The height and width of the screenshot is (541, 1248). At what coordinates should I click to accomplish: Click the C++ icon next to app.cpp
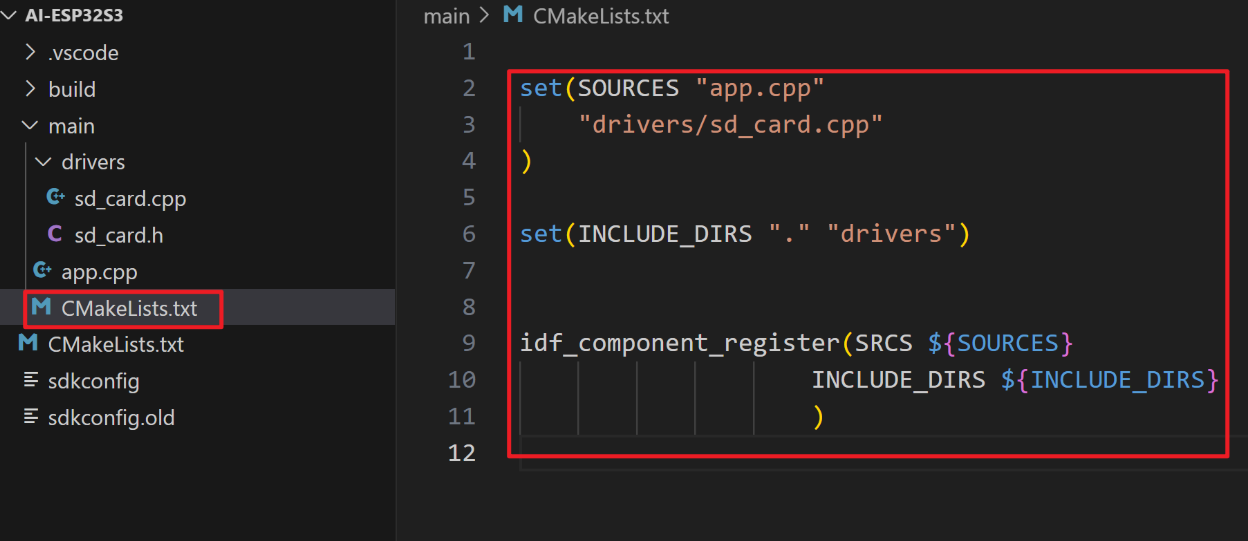coord(43,270)
